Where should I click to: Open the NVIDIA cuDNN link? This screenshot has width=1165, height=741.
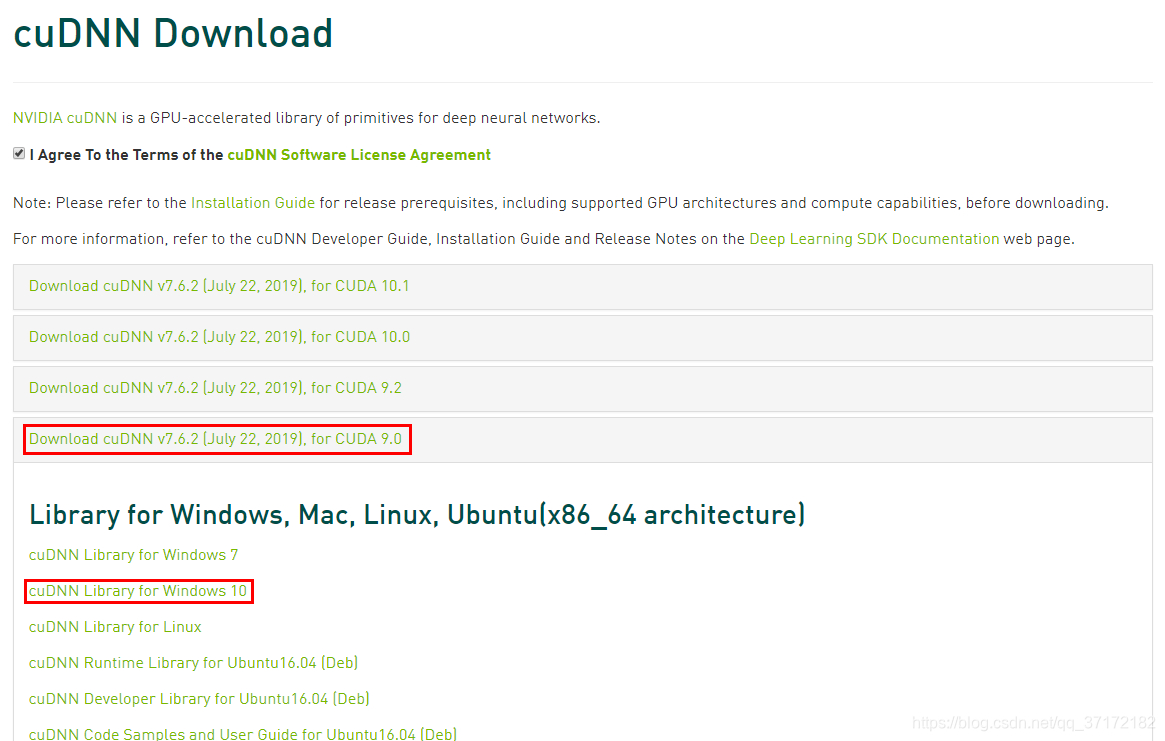65,118
